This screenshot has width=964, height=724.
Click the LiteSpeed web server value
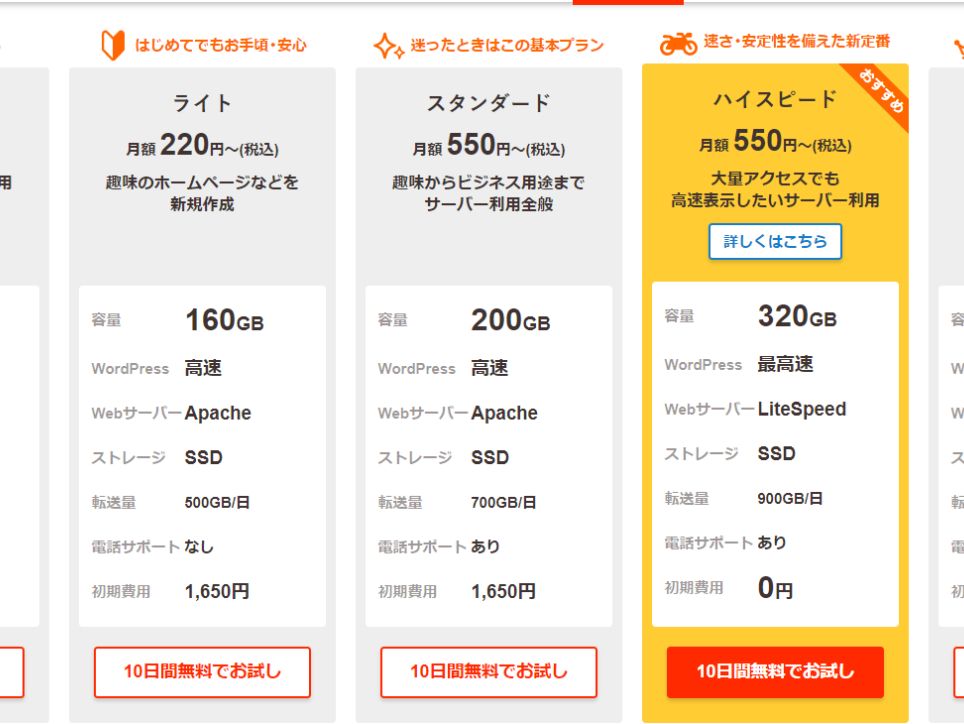point(802,409)
